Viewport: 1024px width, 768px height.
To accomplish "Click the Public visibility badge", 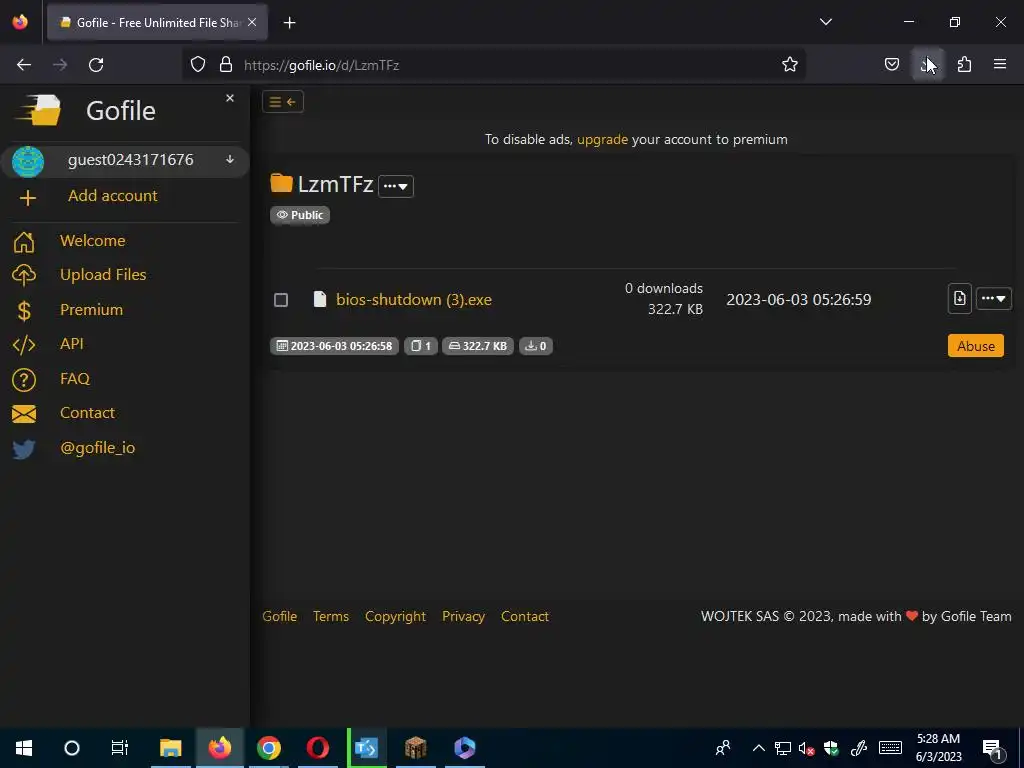I will pyautogui.click(x=300, y=215).
